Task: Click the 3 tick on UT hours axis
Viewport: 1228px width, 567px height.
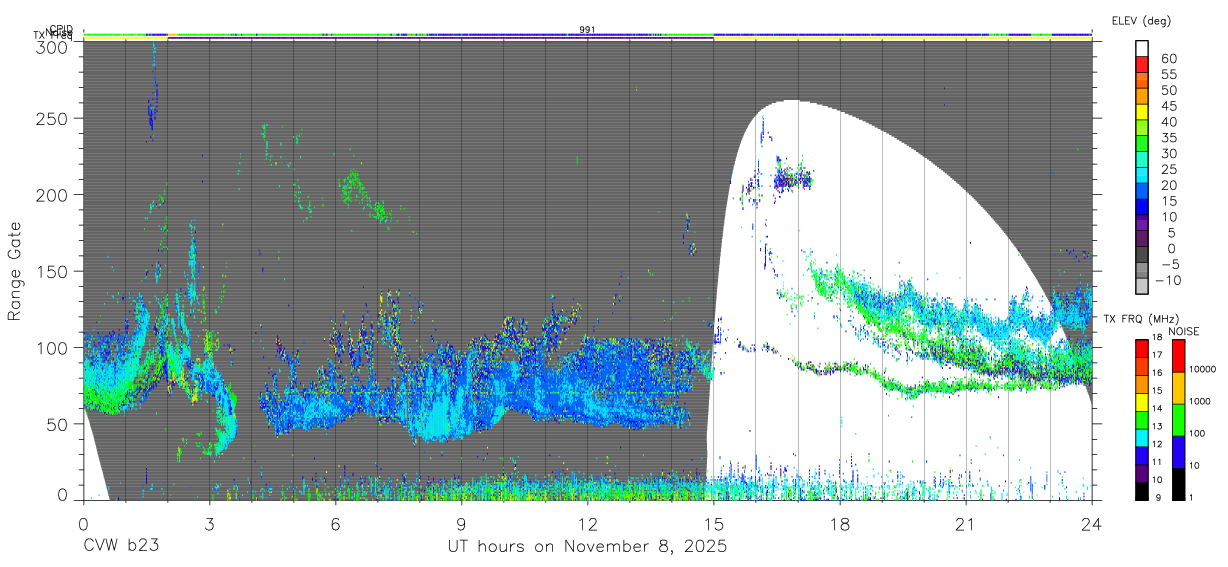Action: [x=209, y=524]
